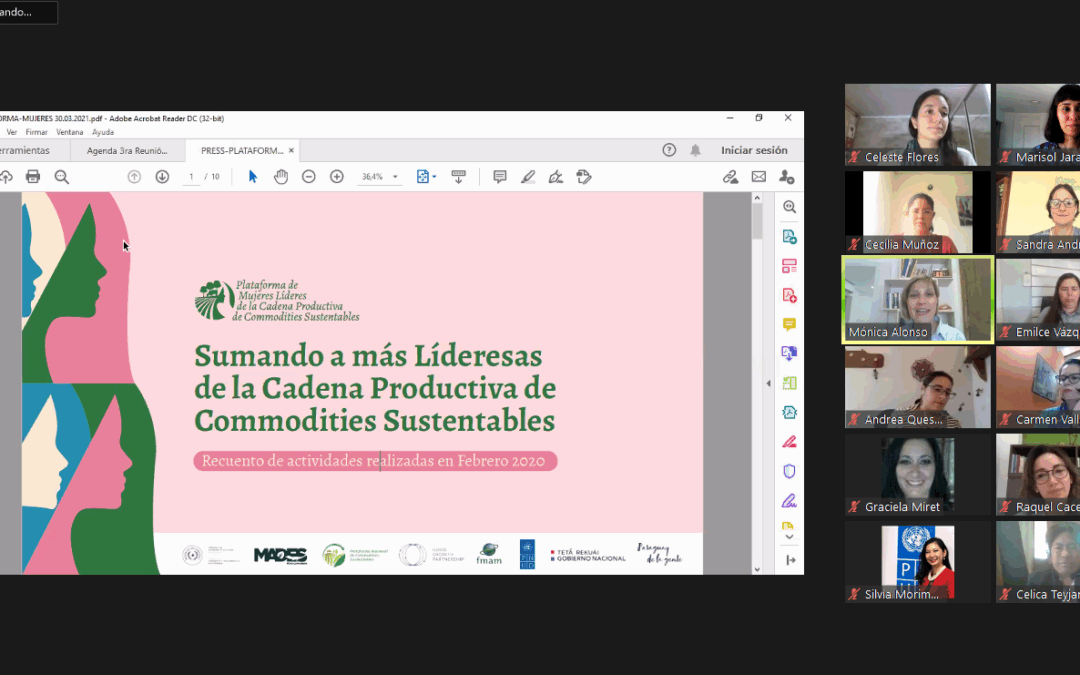Select Mónica Alonso's video thumbnail
Image resolution: width=1080 pixels, height=675 pixels.
(917, 299)
